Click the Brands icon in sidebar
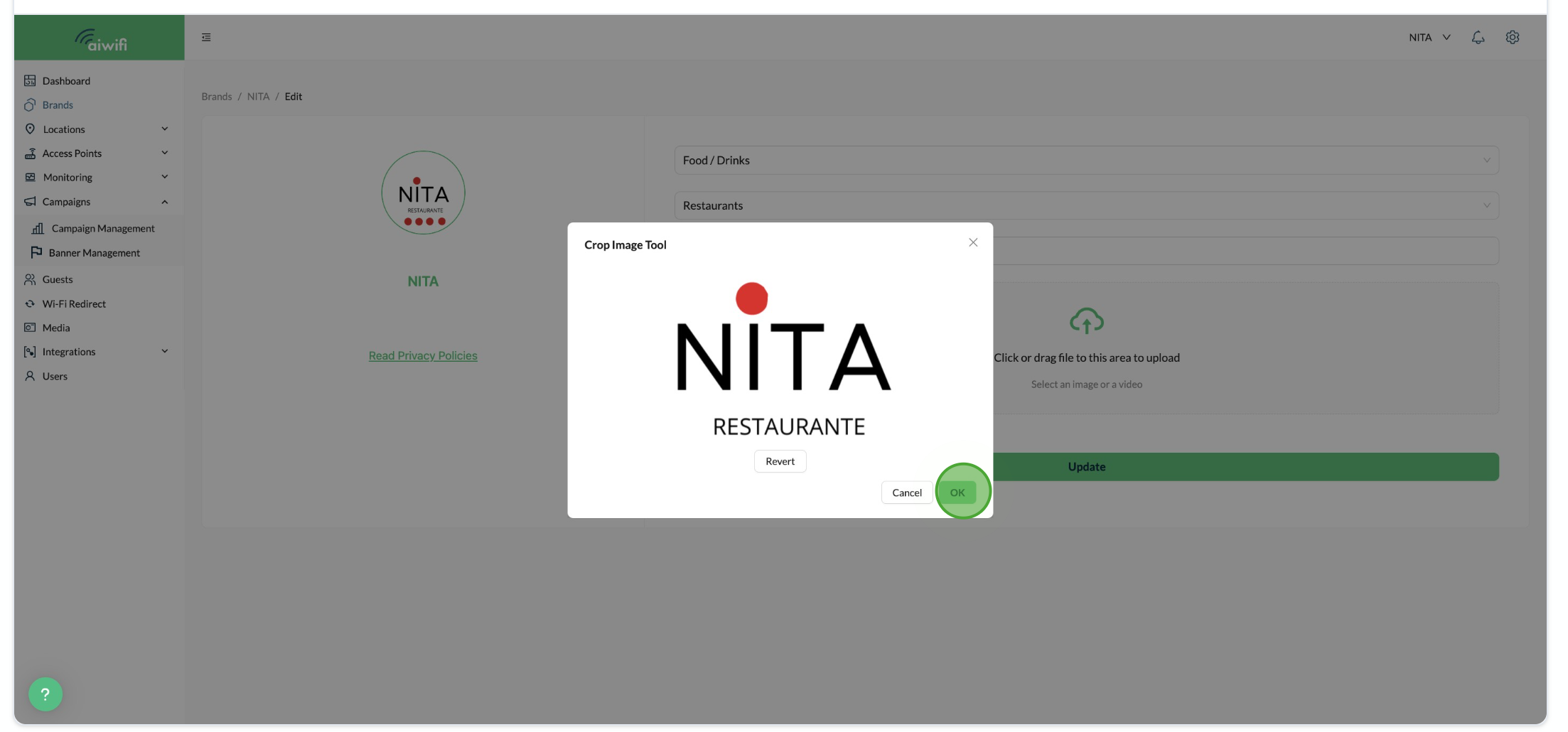This screenshot has width=1568, height=732. pyautogui.click(x=30, y=105)
